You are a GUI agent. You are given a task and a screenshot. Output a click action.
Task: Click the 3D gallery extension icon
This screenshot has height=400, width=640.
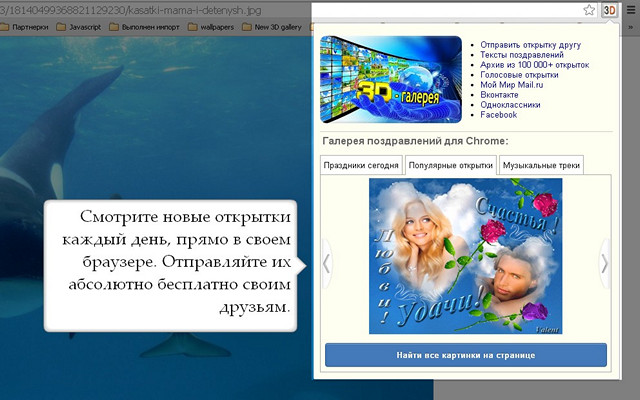tap(609, 10)
